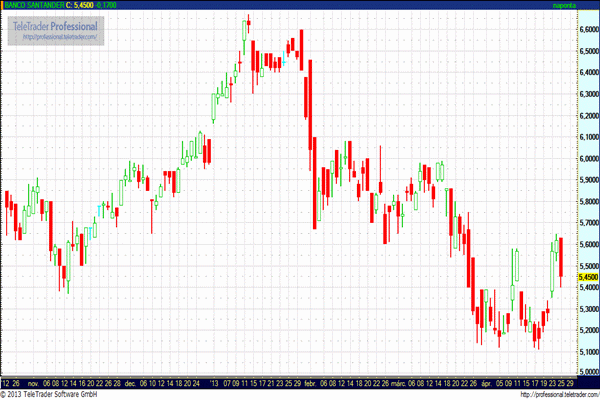The height and width of the screenshot is (400, 600).
Task: Select the ápr. label on date axis
Action: (486, 383)
